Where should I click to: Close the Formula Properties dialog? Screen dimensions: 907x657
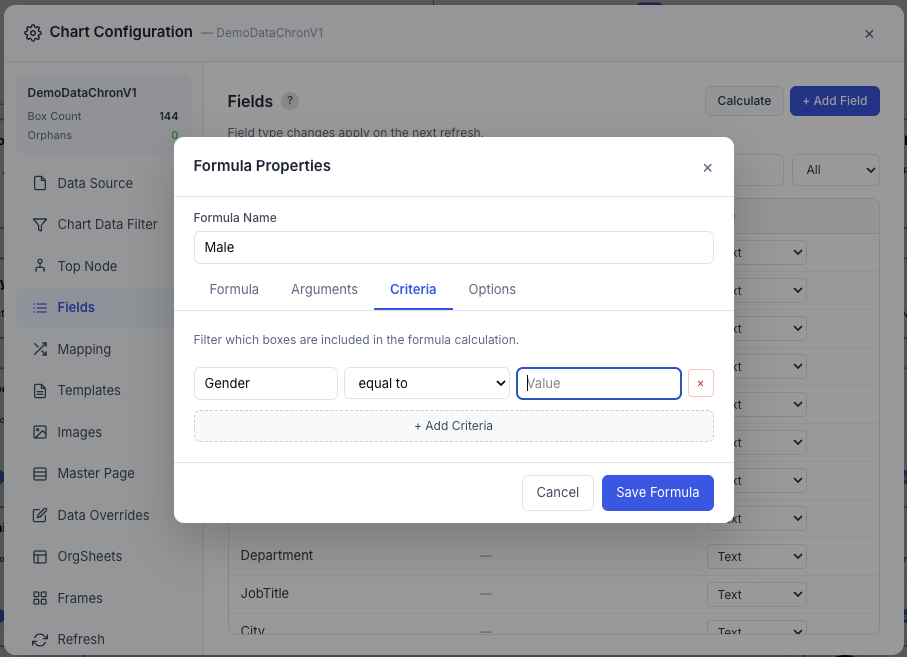(x=707, y=168)
